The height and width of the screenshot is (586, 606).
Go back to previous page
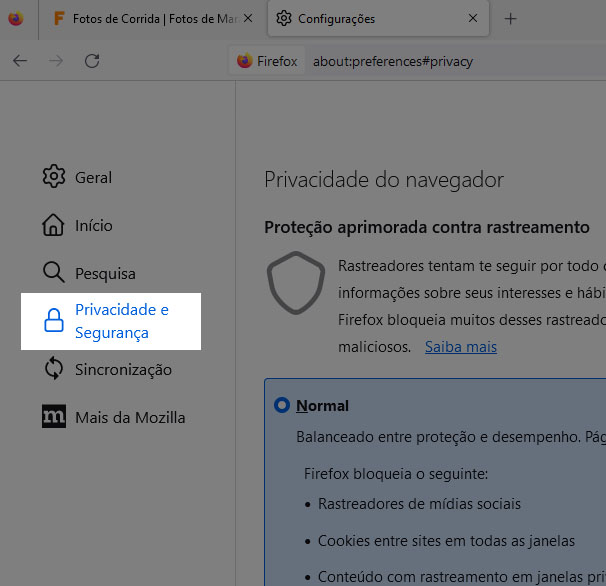pos(20,61)
